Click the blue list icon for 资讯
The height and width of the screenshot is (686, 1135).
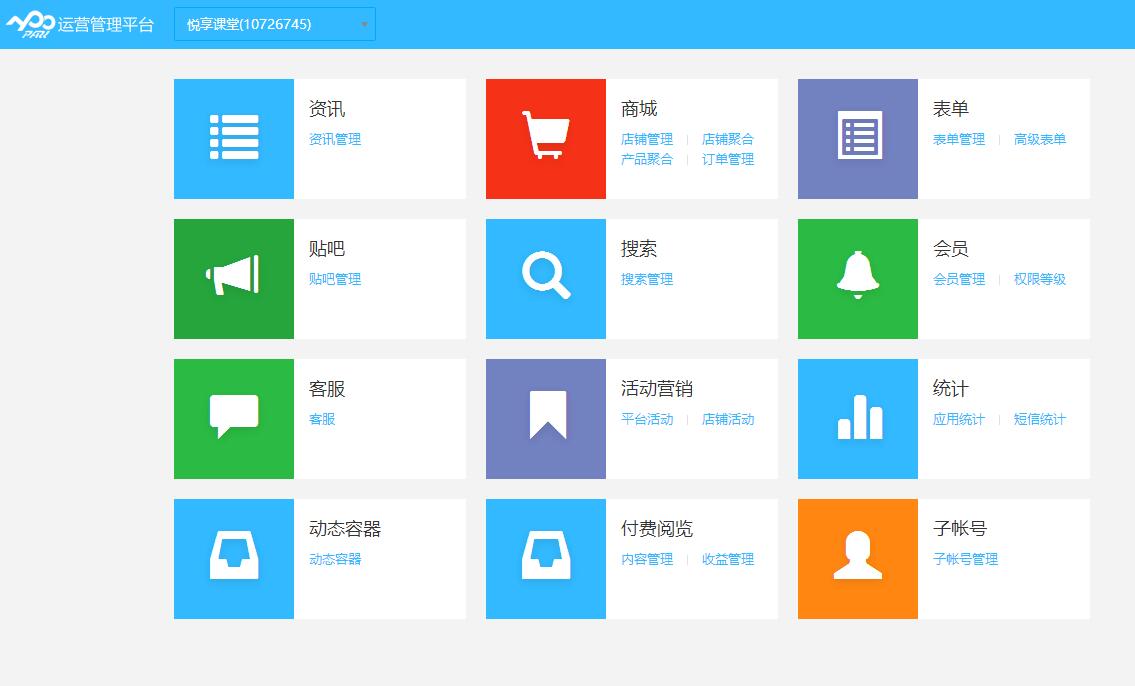pyautogui.click(x=234, y=138)
